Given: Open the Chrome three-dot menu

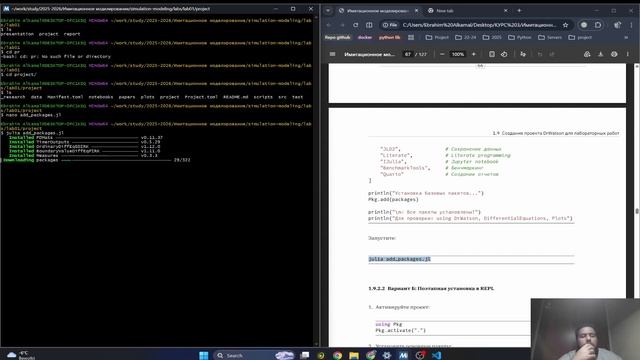Looking at the screenshot, I should click(631, 25).
